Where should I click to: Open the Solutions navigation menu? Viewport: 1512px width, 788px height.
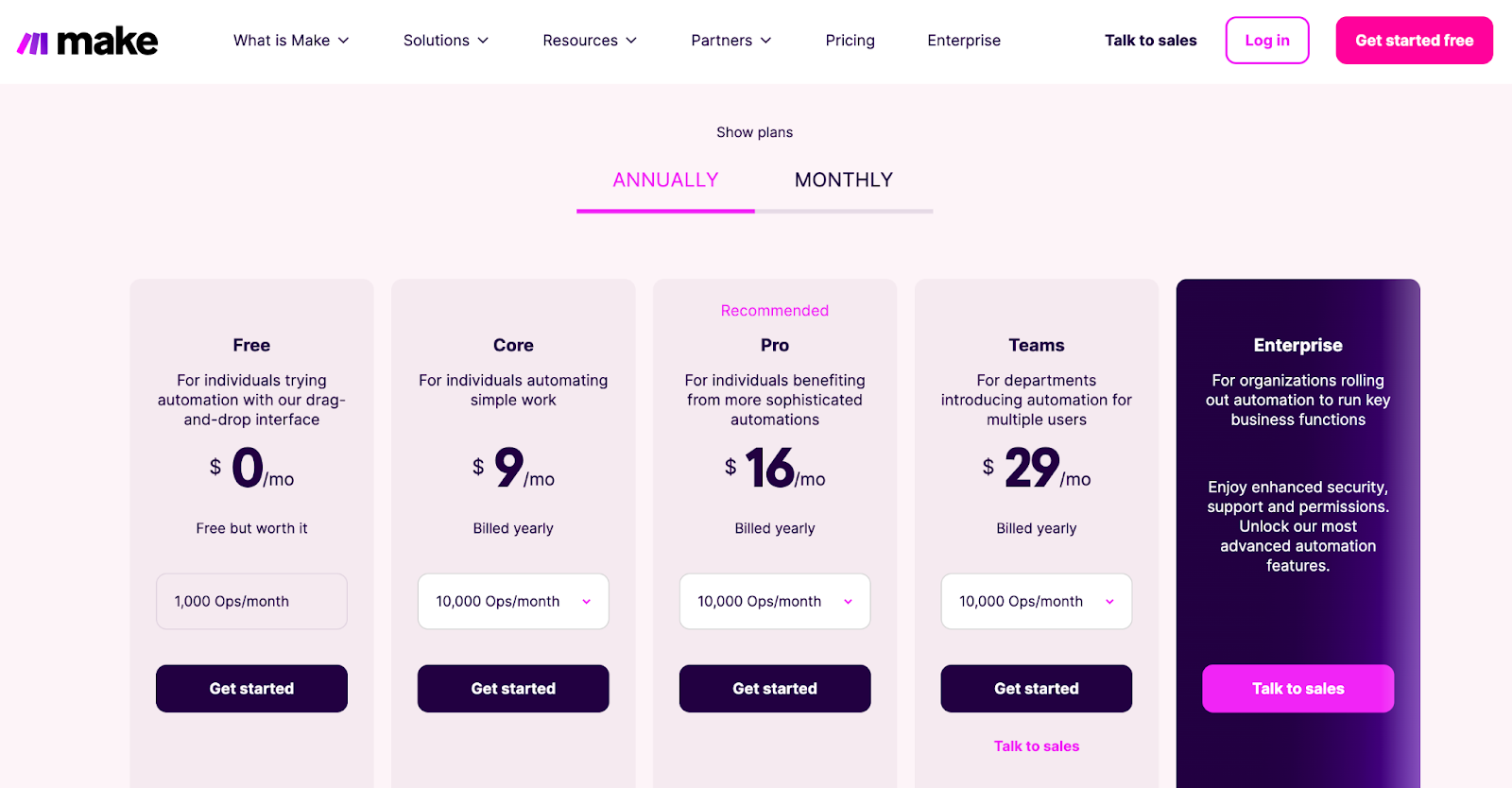pyautogui.click(x=444, y=41)
